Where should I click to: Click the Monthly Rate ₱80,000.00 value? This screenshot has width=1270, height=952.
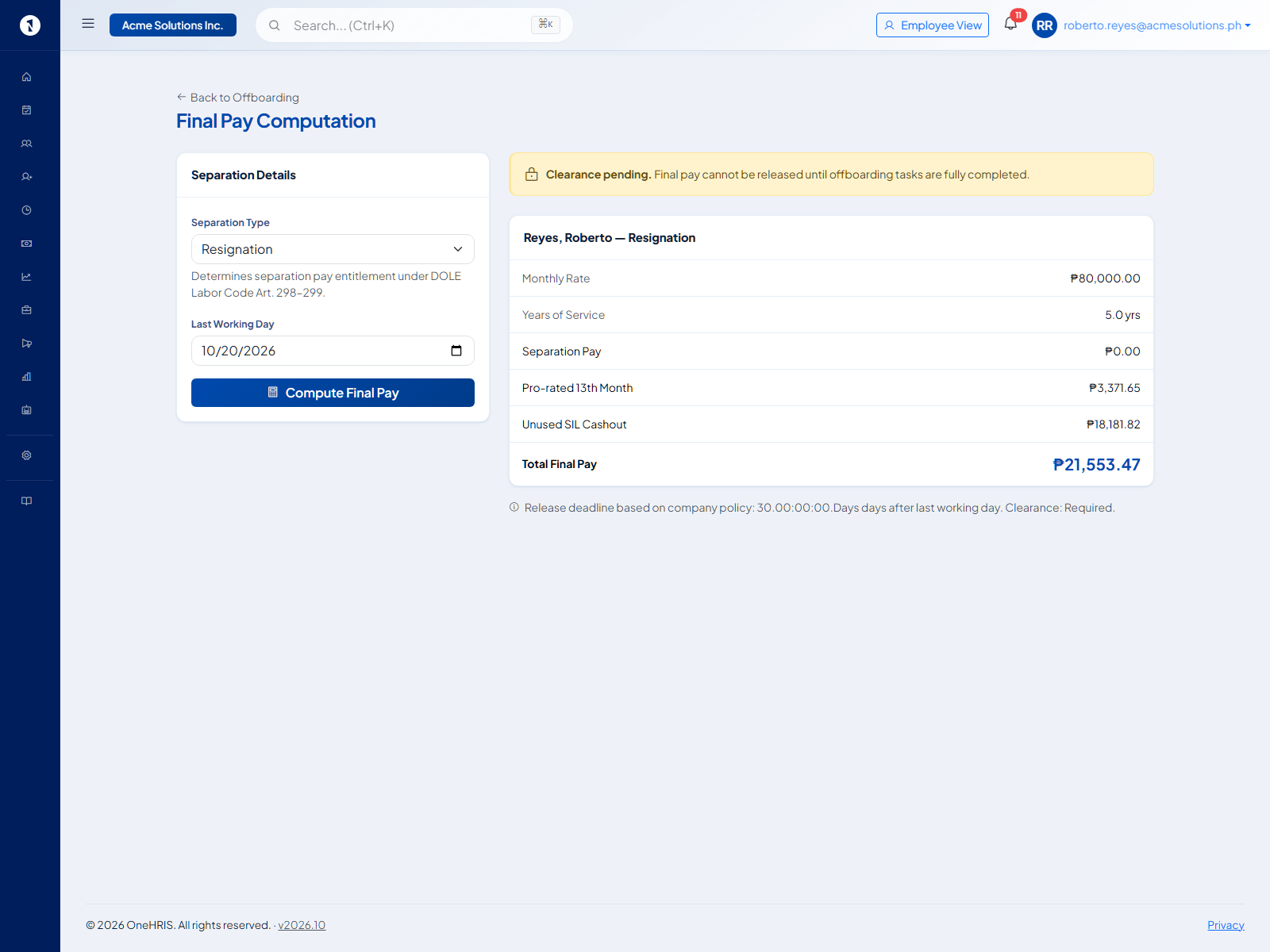[1105, 278]
